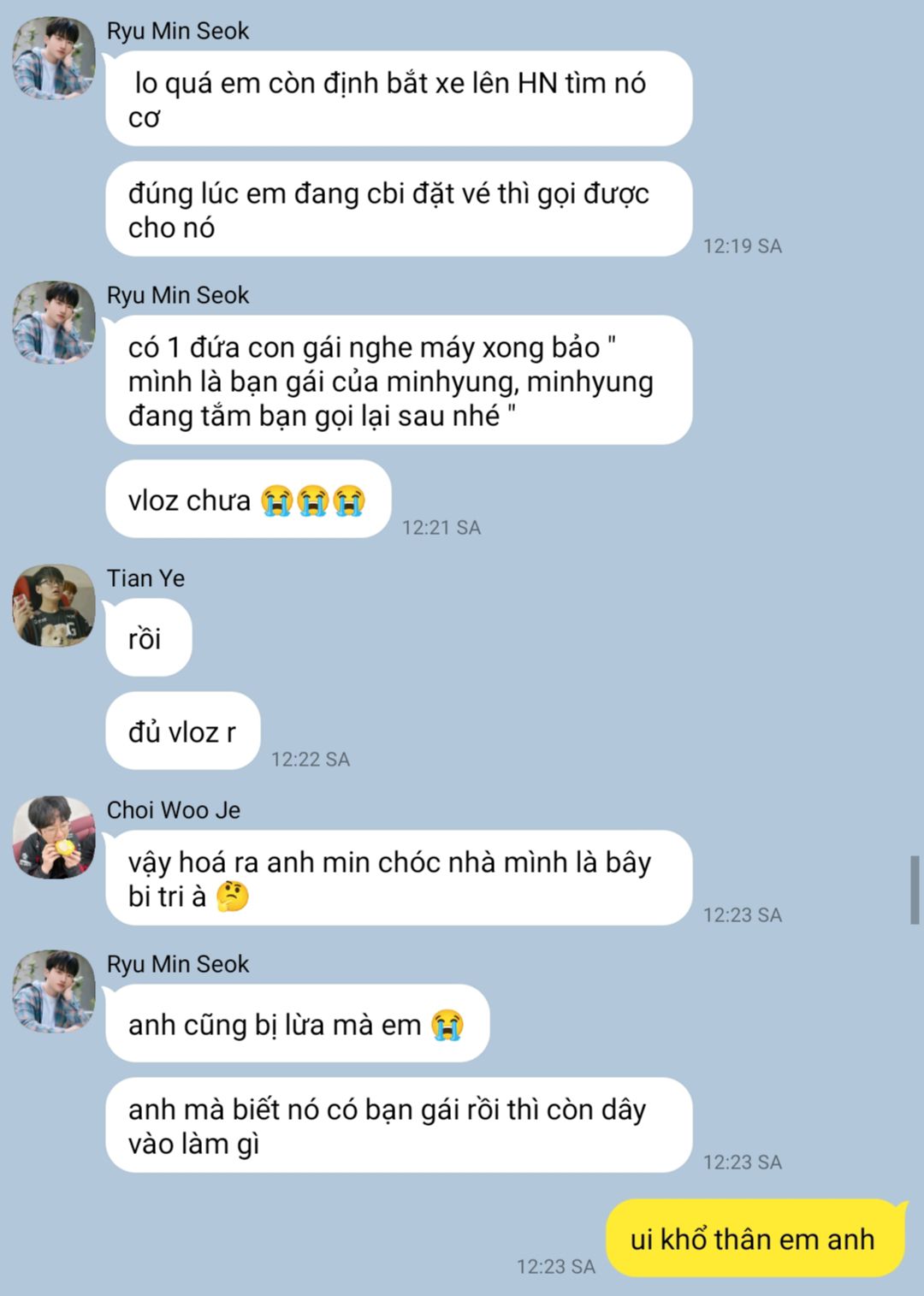Tap the 'vậy hoá ra anh min chóc' bubble
Screen dimensions: 924x1296
point(399,879)
